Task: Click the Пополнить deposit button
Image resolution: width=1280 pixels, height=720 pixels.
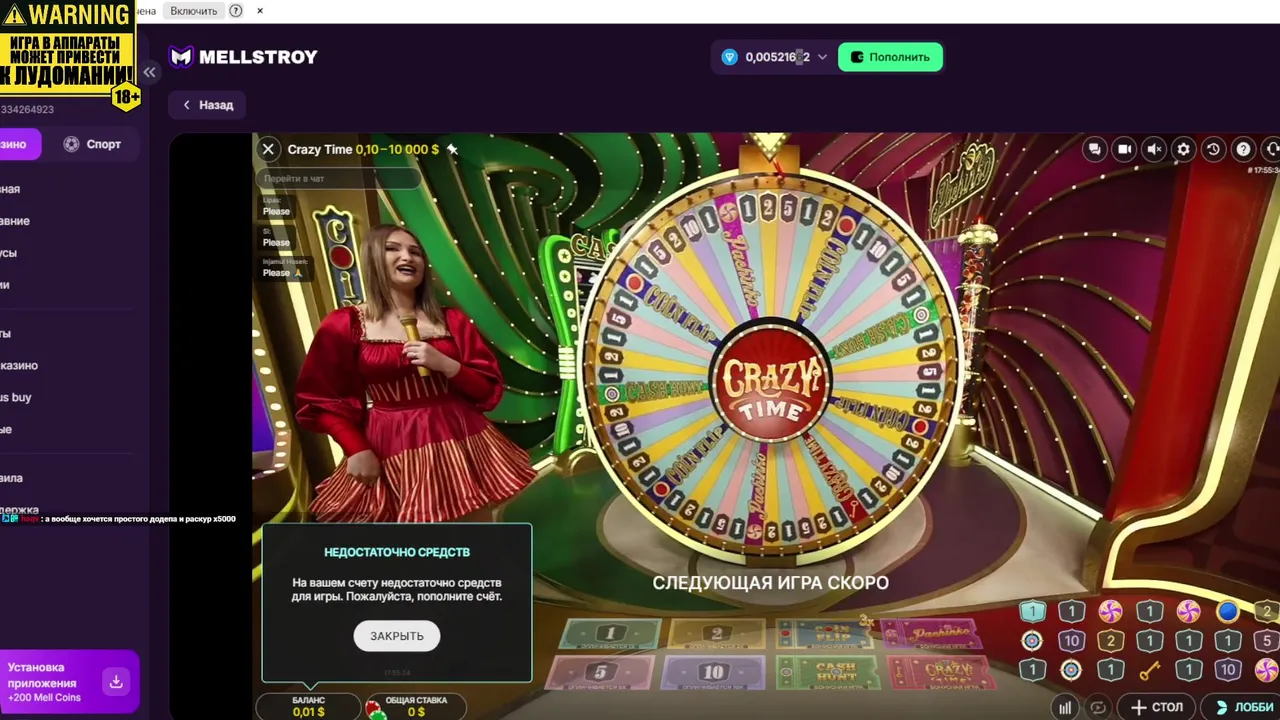Action: pos(890,57)
